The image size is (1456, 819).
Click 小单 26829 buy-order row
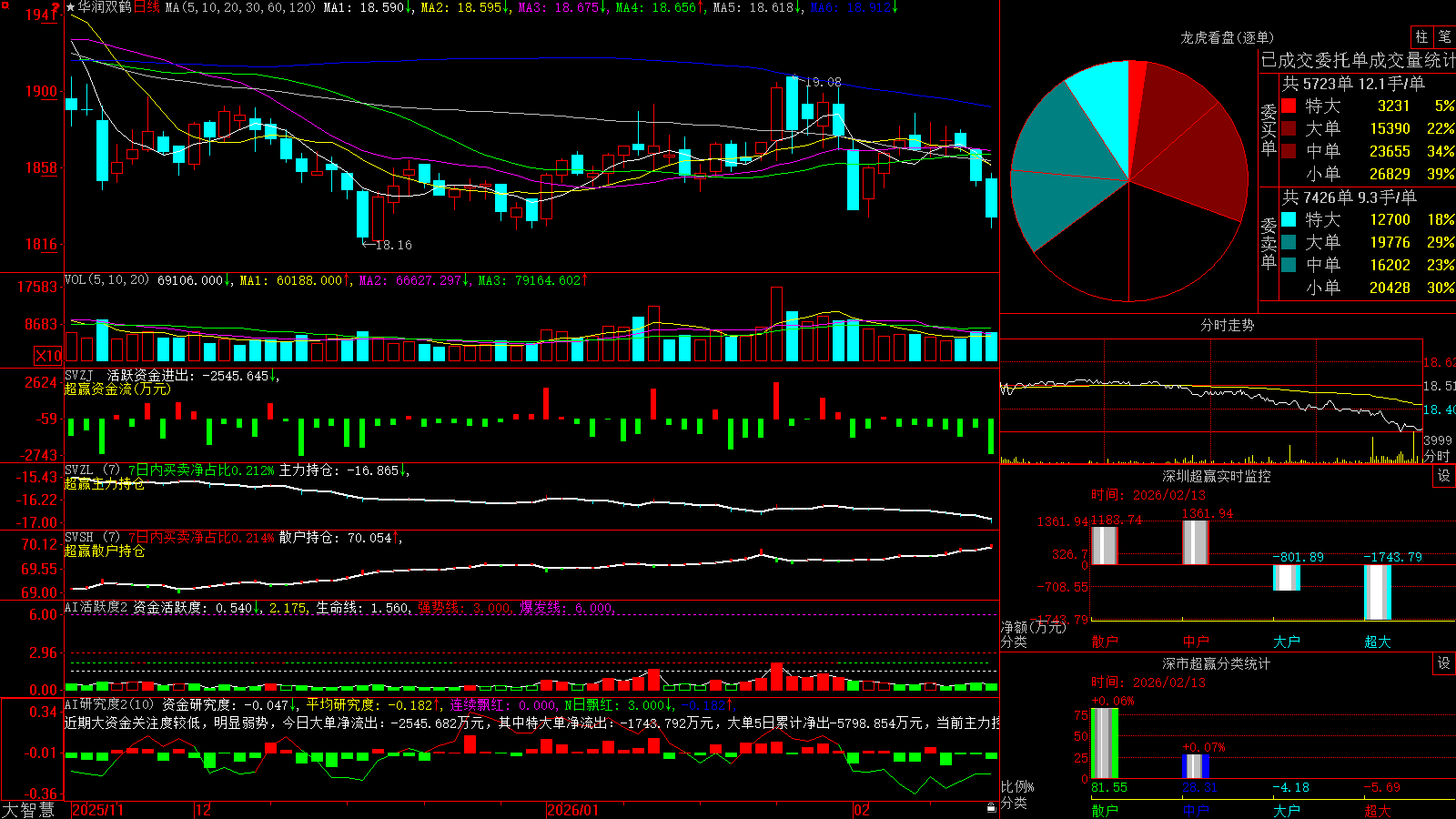pyautogui.click(x=1368, y=174)
